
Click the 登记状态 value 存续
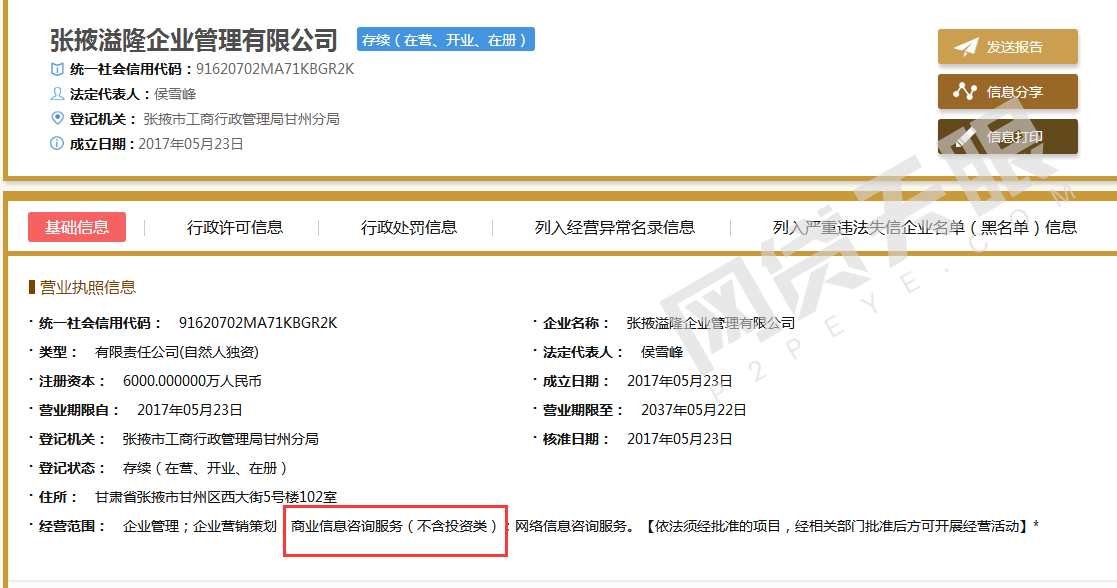(x=205, y=468)
